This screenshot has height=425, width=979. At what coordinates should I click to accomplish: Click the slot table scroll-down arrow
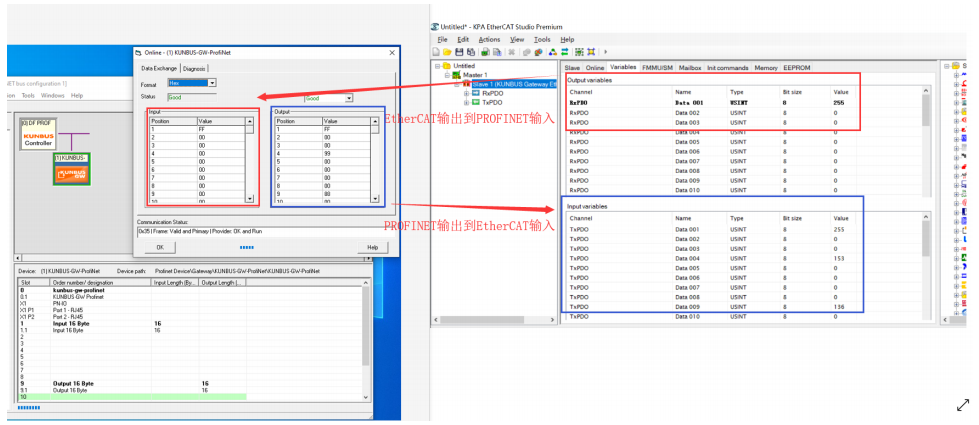[365, 397]
